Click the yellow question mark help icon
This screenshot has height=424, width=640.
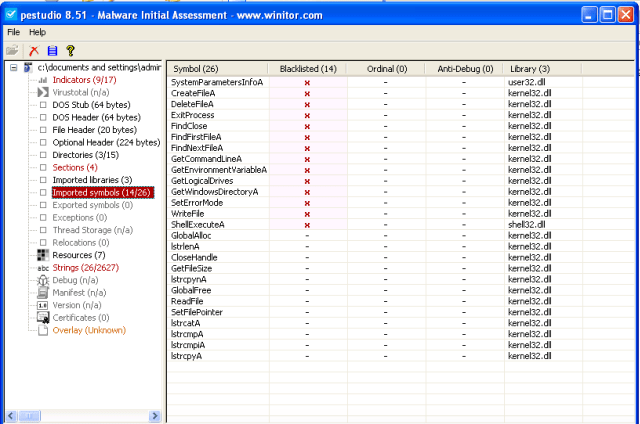[70, 50]
